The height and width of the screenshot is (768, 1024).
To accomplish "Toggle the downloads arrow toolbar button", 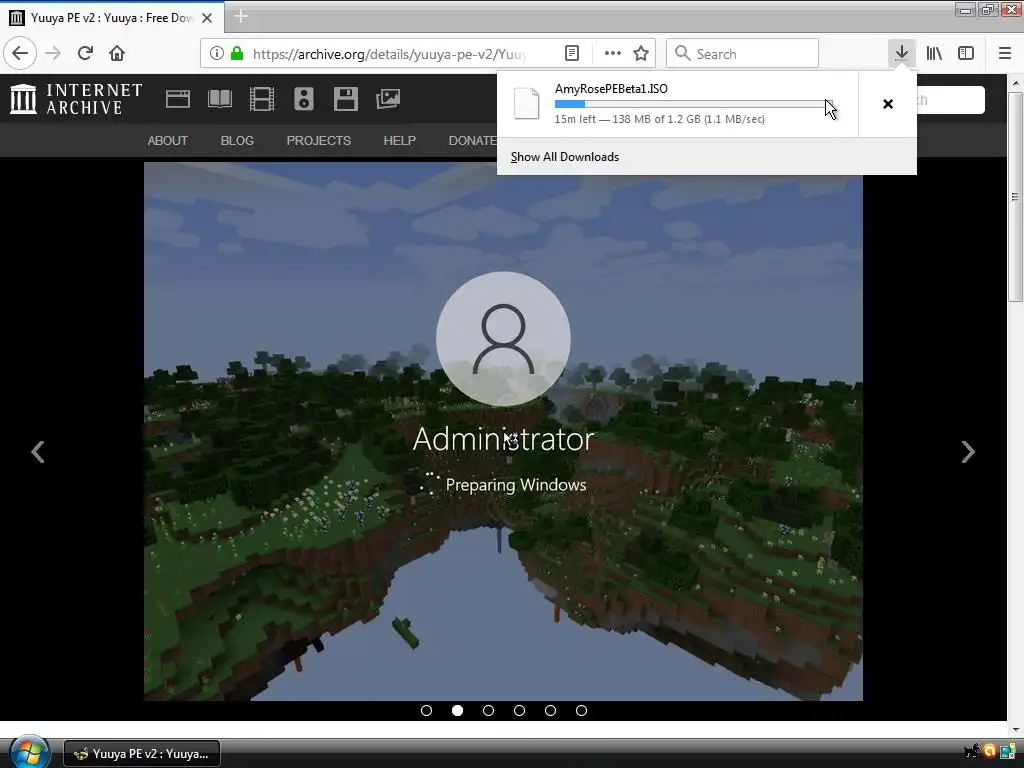I will (902, 53).
